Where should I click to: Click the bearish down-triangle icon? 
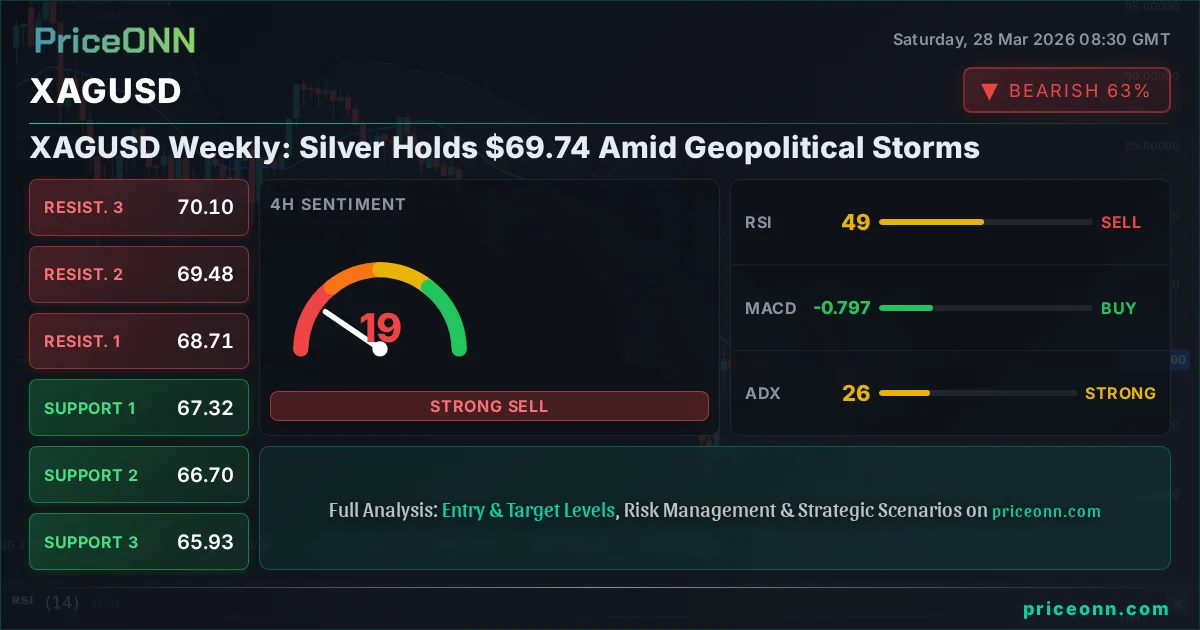click(x=989, y=92)
